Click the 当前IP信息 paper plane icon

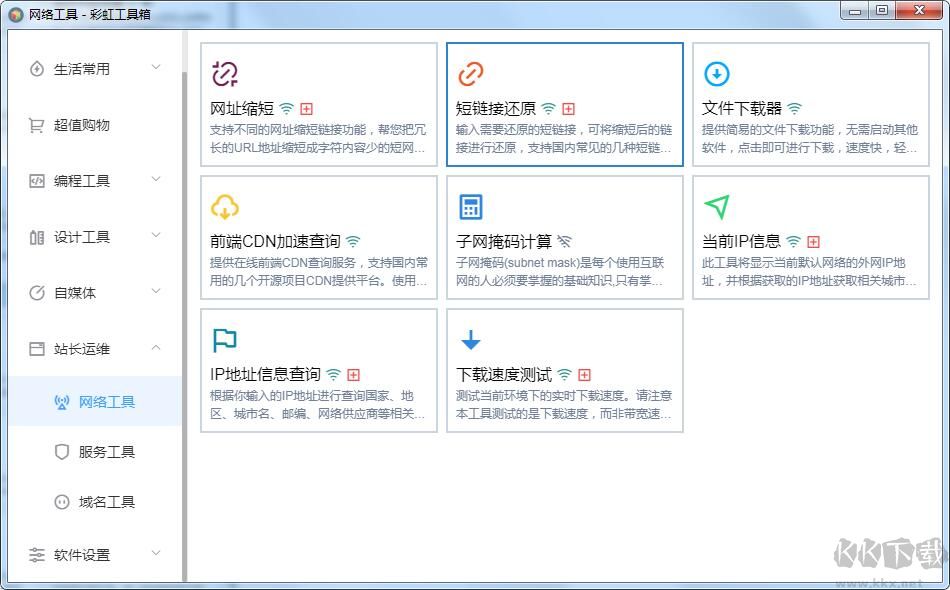coord(717,206)
